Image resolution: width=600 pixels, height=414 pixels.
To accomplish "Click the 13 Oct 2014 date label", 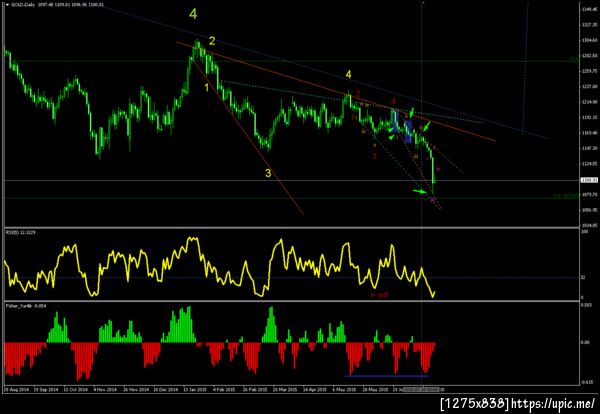I will (76, 390).
